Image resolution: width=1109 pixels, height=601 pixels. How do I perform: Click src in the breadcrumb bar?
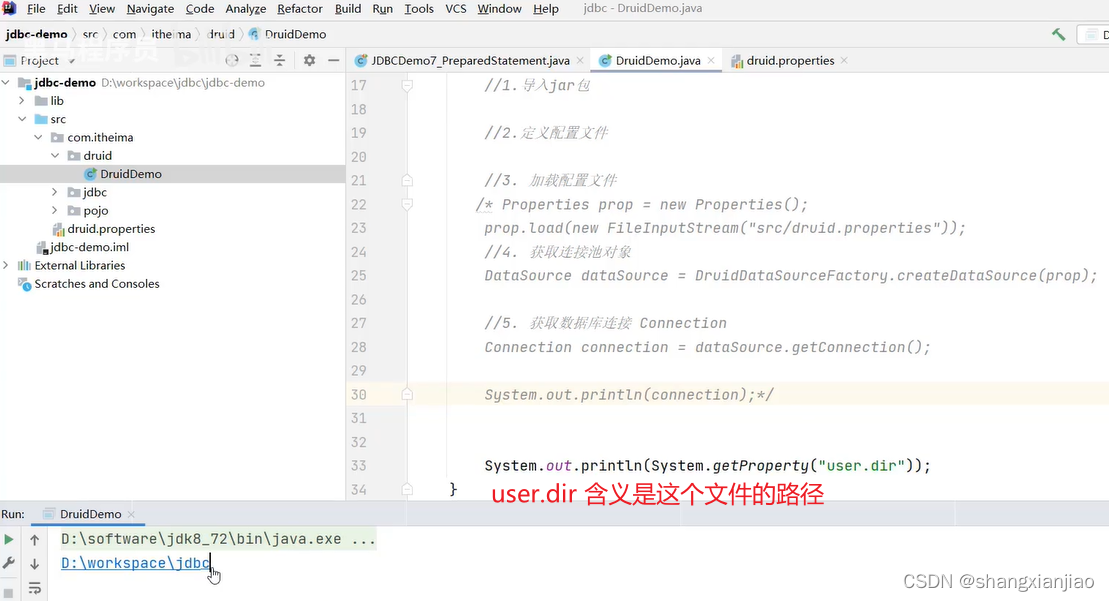(x=90, y=34)
